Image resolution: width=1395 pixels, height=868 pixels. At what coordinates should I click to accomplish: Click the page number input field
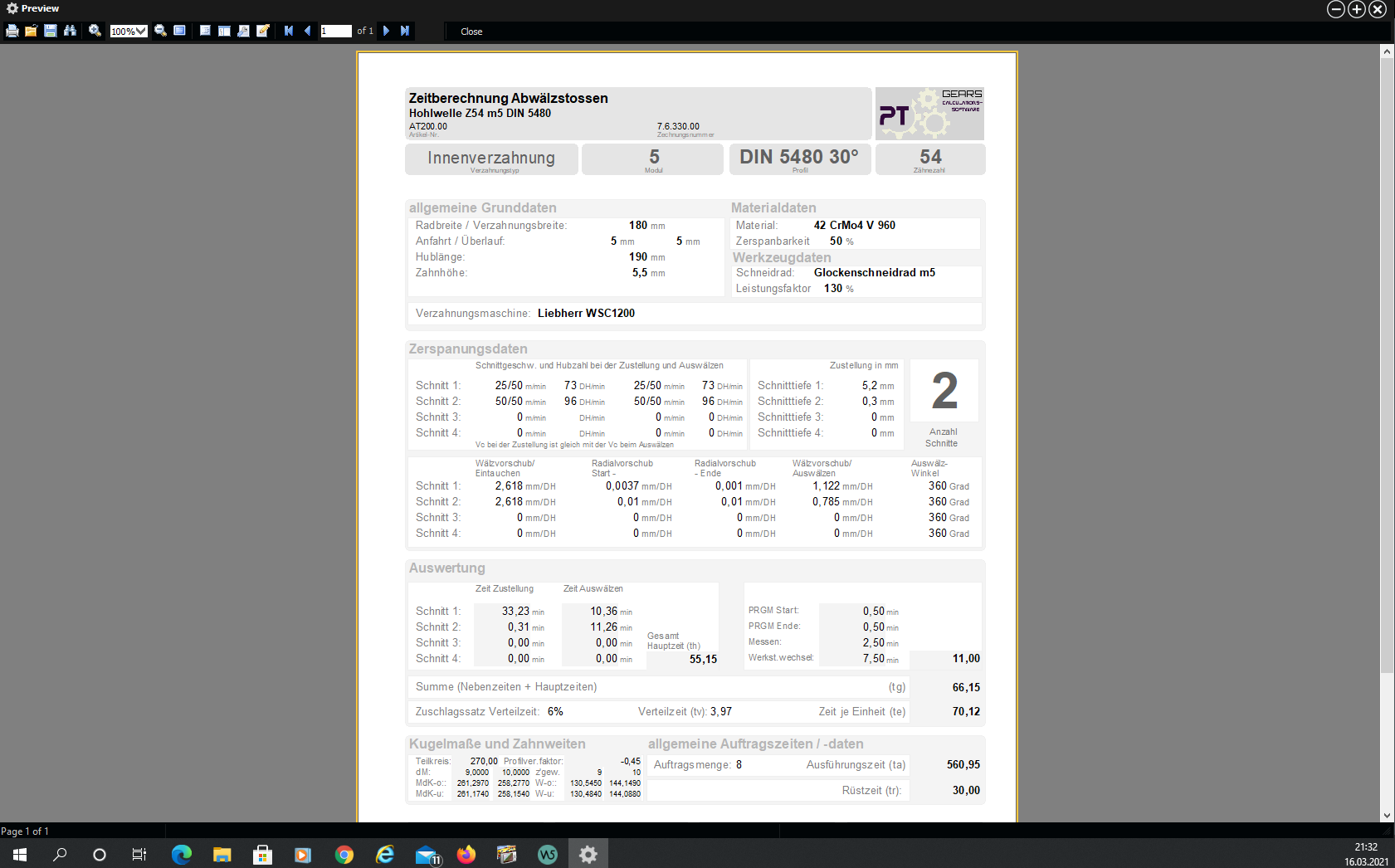tap(336, 32)
